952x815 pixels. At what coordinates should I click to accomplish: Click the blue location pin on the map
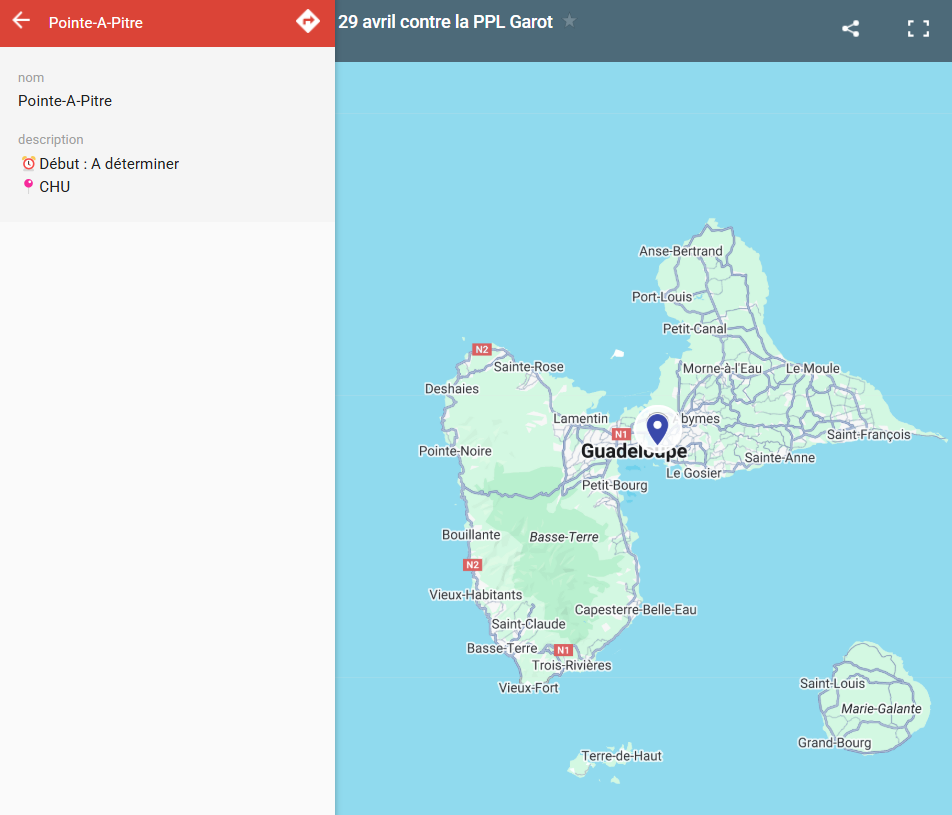tap(657, 428)
